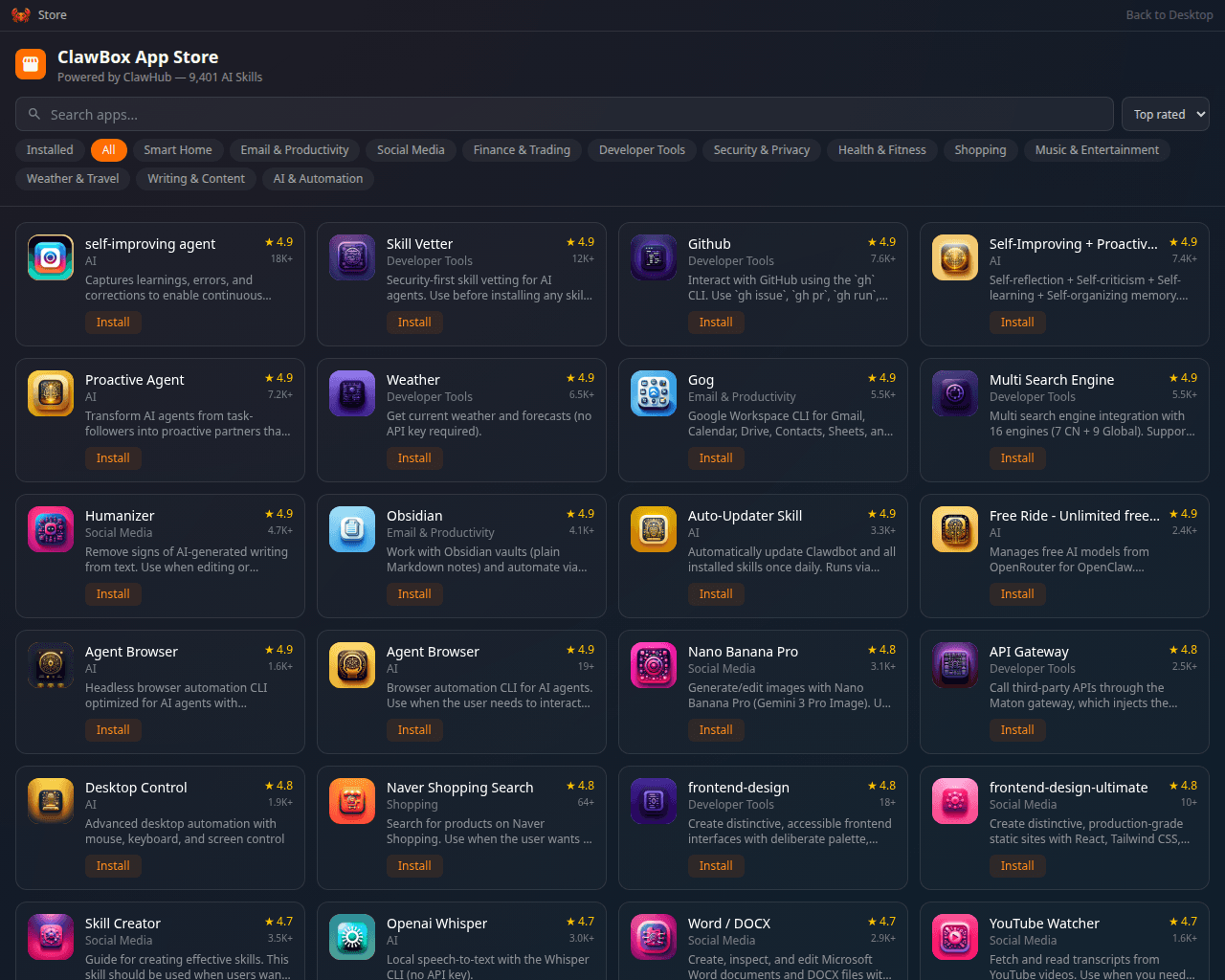This screenshot has height=980, width=1225.
Task: Click the YouTube Watcher app icon
Action: coord(955,937)
